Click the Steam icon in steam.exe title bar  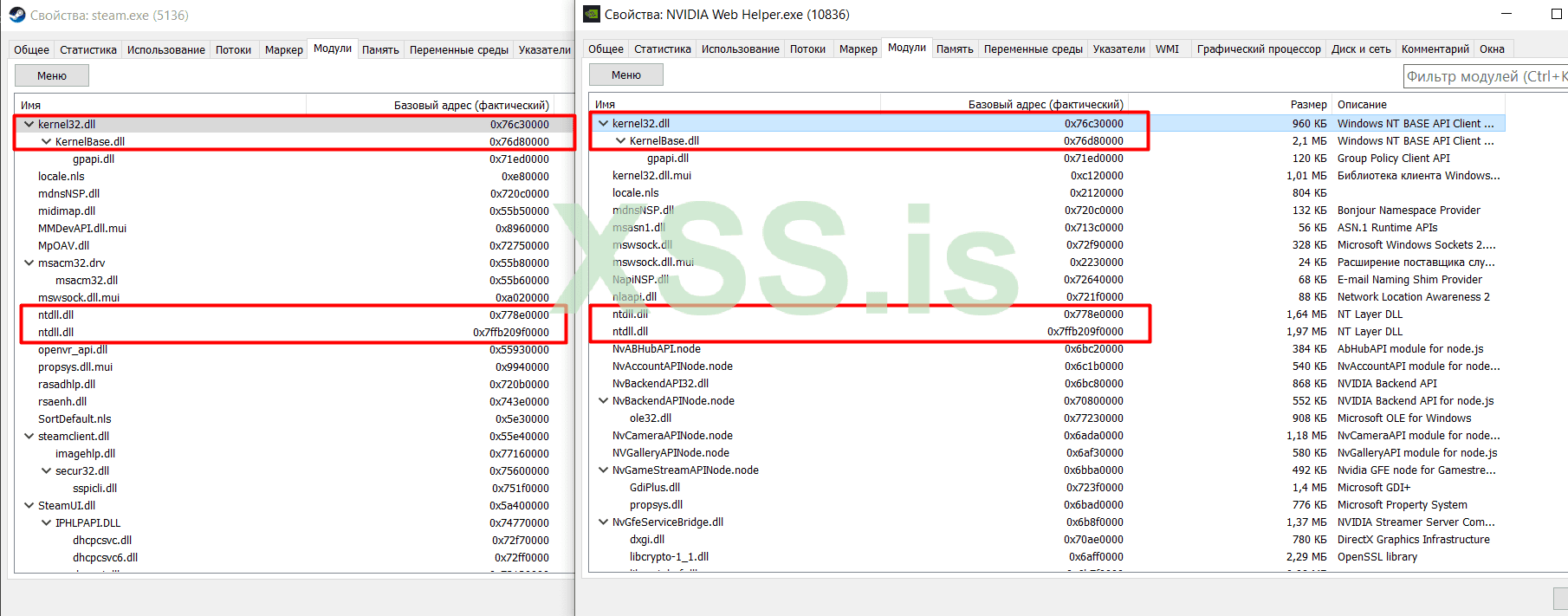click(17, 15)
